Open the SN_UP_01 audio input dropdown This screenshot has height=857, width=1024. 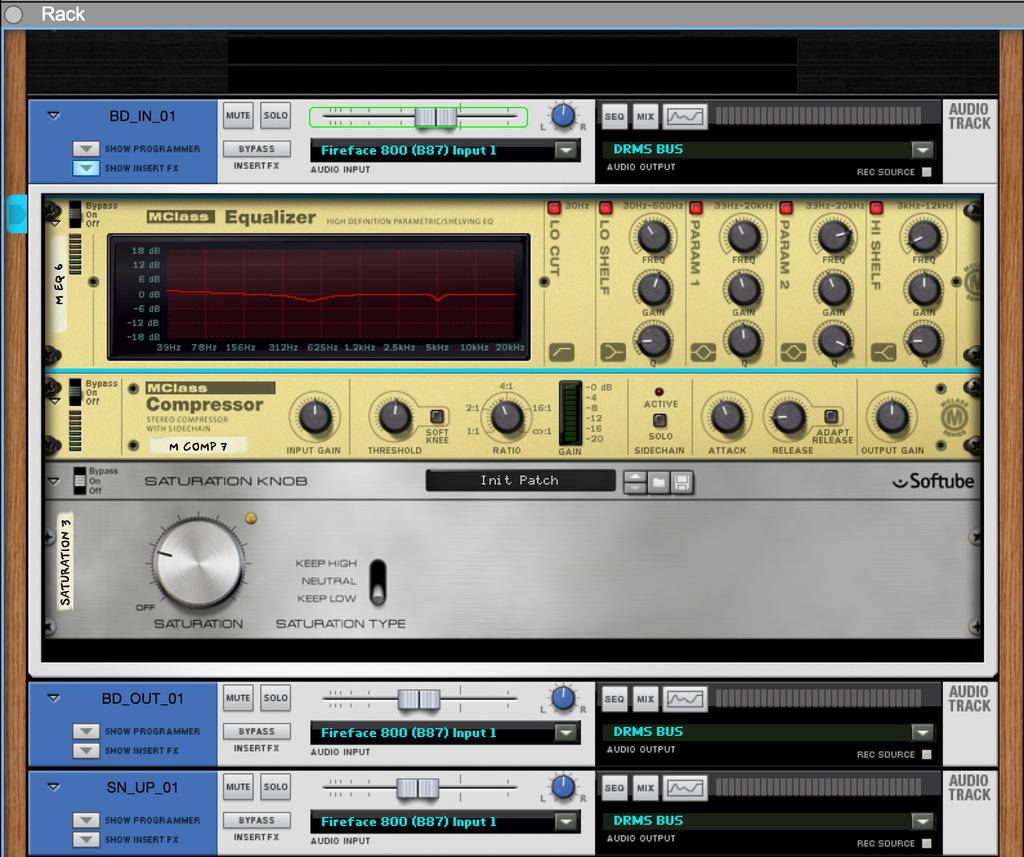[566, 822]
